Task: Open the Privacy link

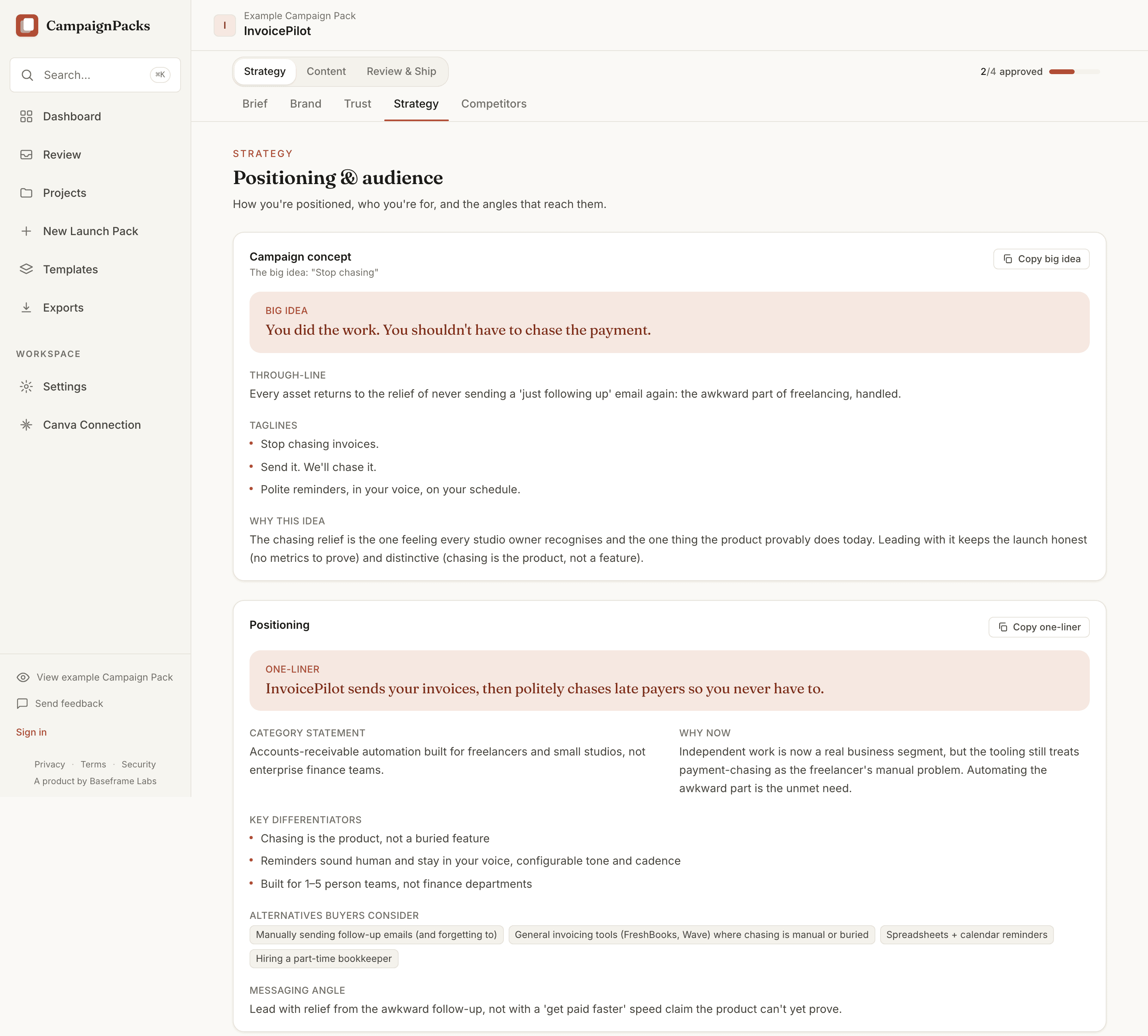Action: click(x=49, y=765)
